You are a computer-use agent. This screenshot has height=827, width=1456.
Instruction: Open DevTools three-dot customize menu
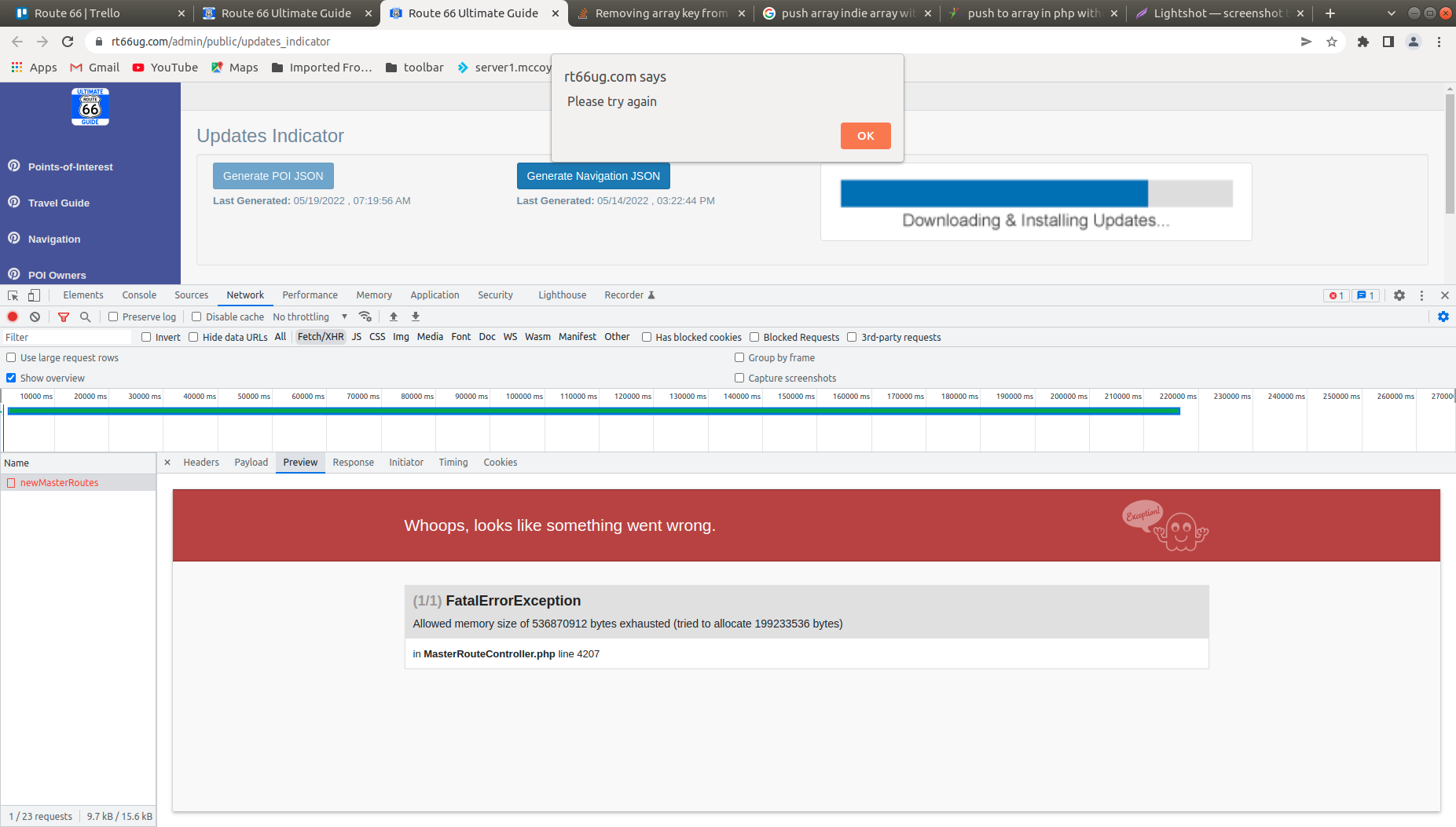1421,295
